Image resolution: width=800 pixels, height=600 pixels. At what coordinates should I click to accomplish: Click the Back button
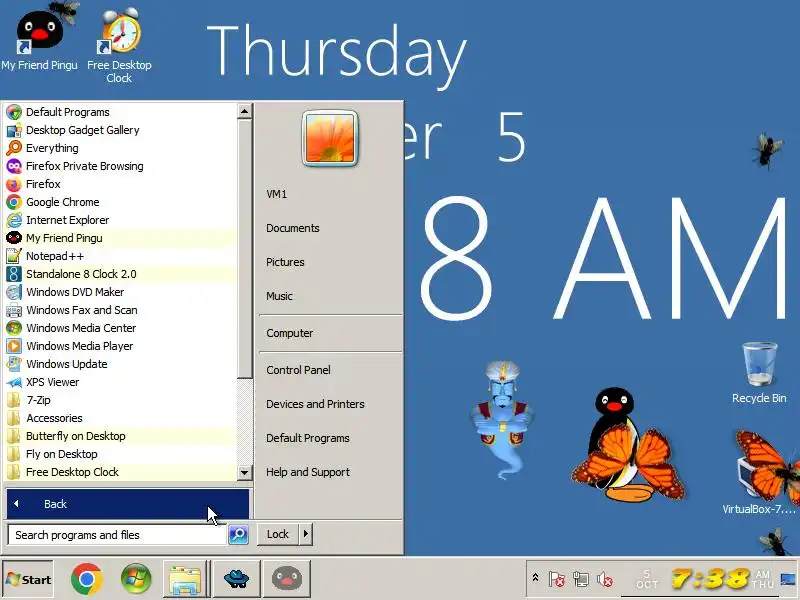[128, 504]
